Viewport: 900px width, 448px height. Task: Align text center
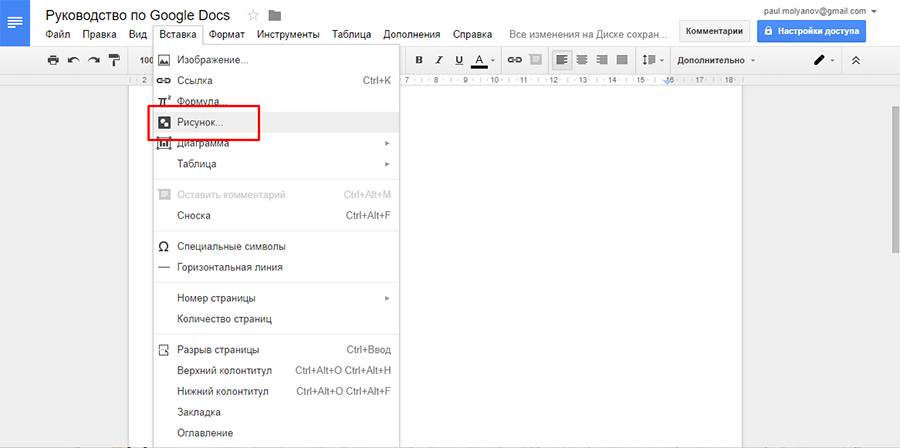(582, 60)
